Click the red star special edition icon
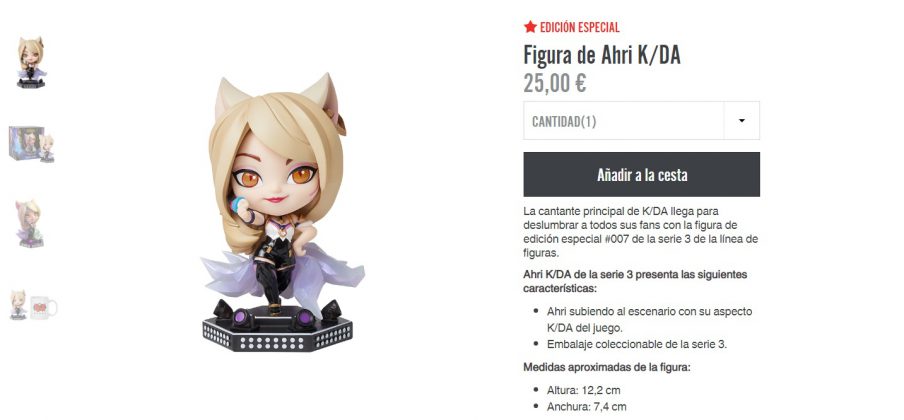The width and height of the screenshot is (904, 420). 530,27
